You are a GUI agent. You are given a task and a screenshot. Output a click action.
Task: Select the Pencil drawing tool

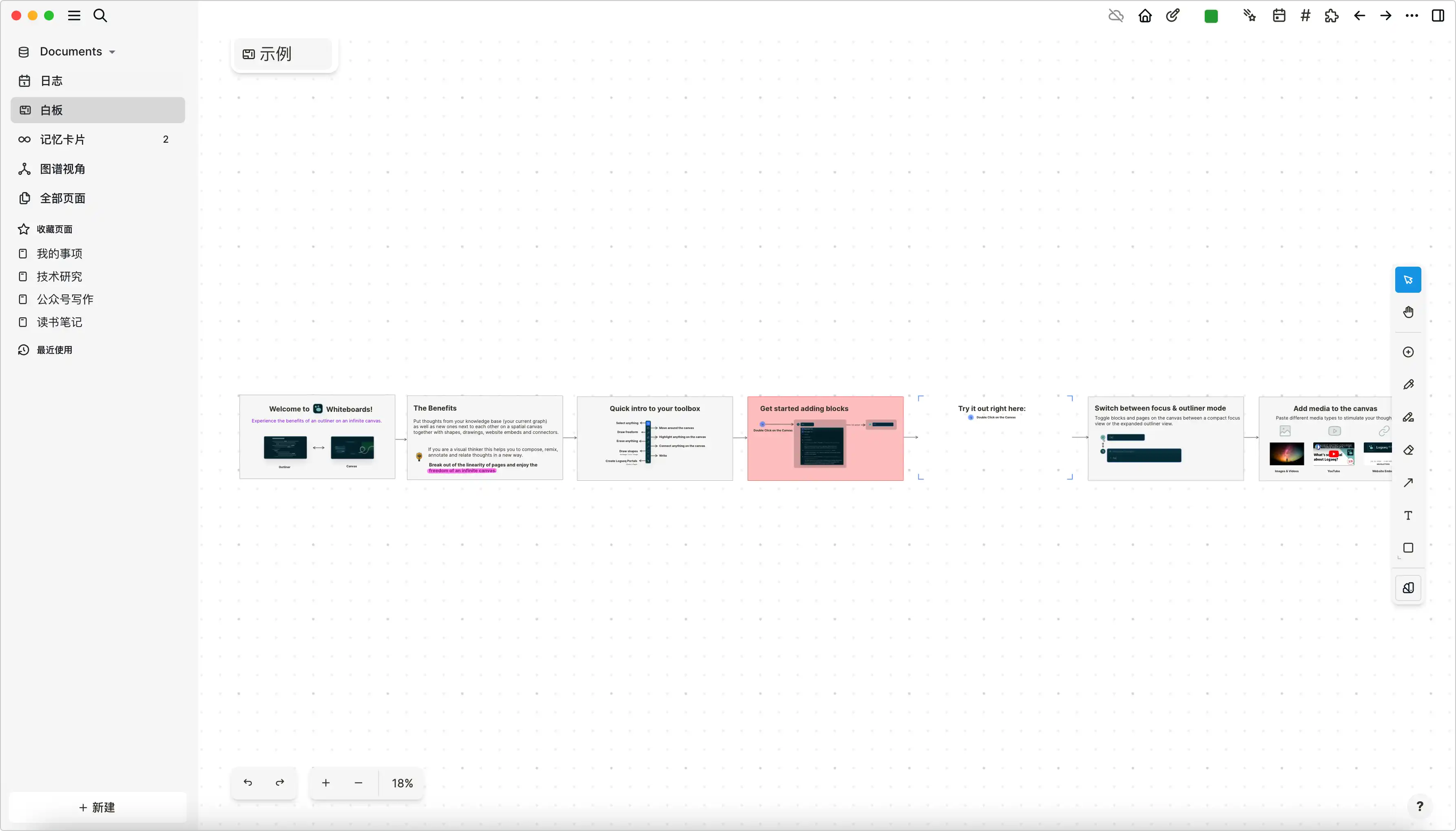tap(1408, 385)
